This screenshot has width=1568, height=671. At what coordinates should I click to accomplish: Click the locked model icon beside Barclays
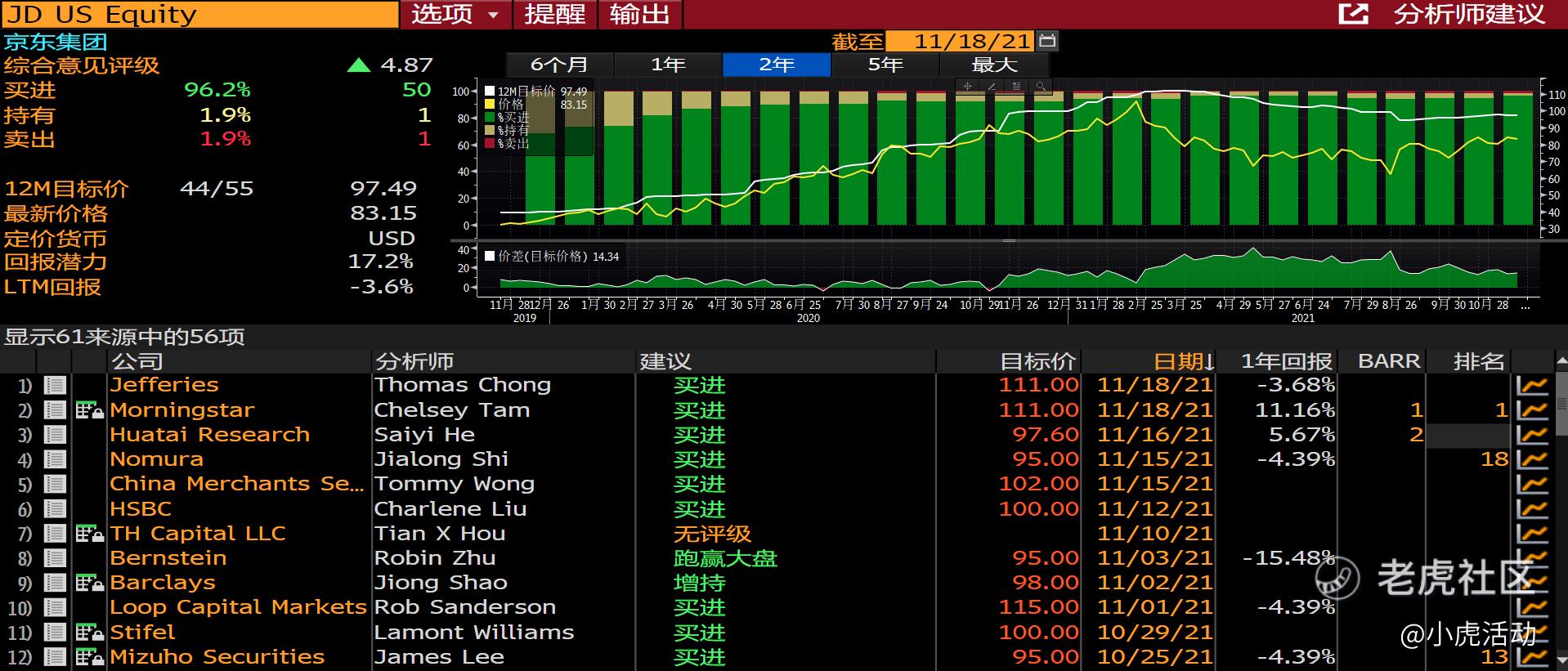[89, 583]
